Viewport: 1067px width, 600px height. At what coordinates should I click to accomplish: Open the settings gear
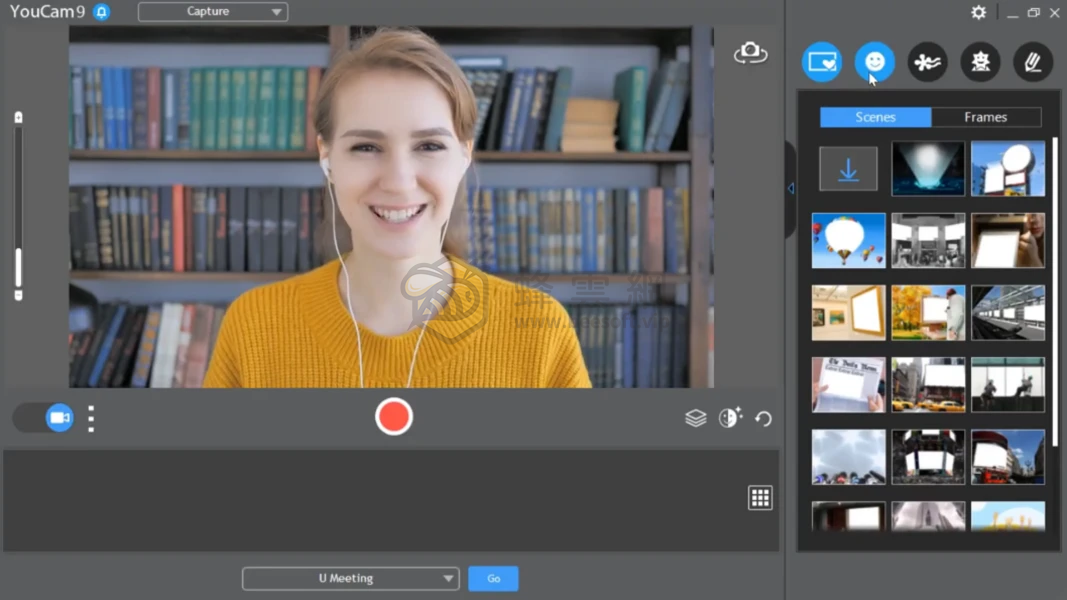coord(979,12)
